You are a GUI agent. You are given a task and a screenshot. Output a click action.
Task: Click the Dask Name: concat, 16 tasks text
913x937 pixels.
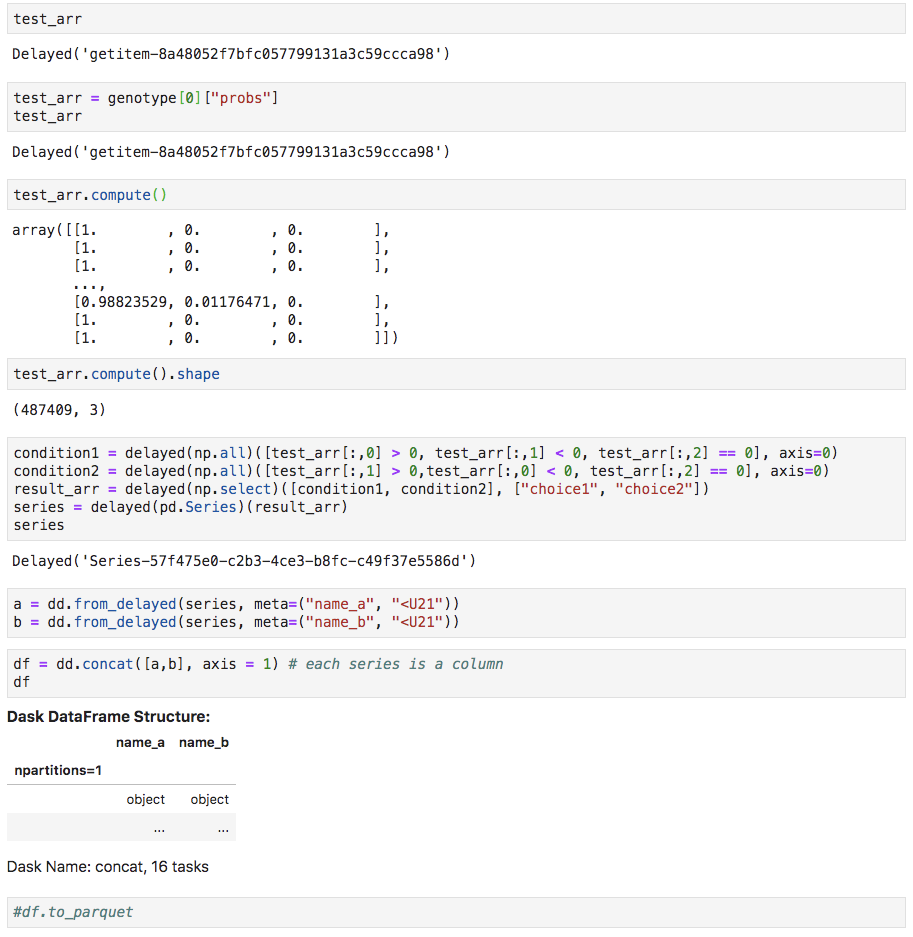click(x=110, y=866)
